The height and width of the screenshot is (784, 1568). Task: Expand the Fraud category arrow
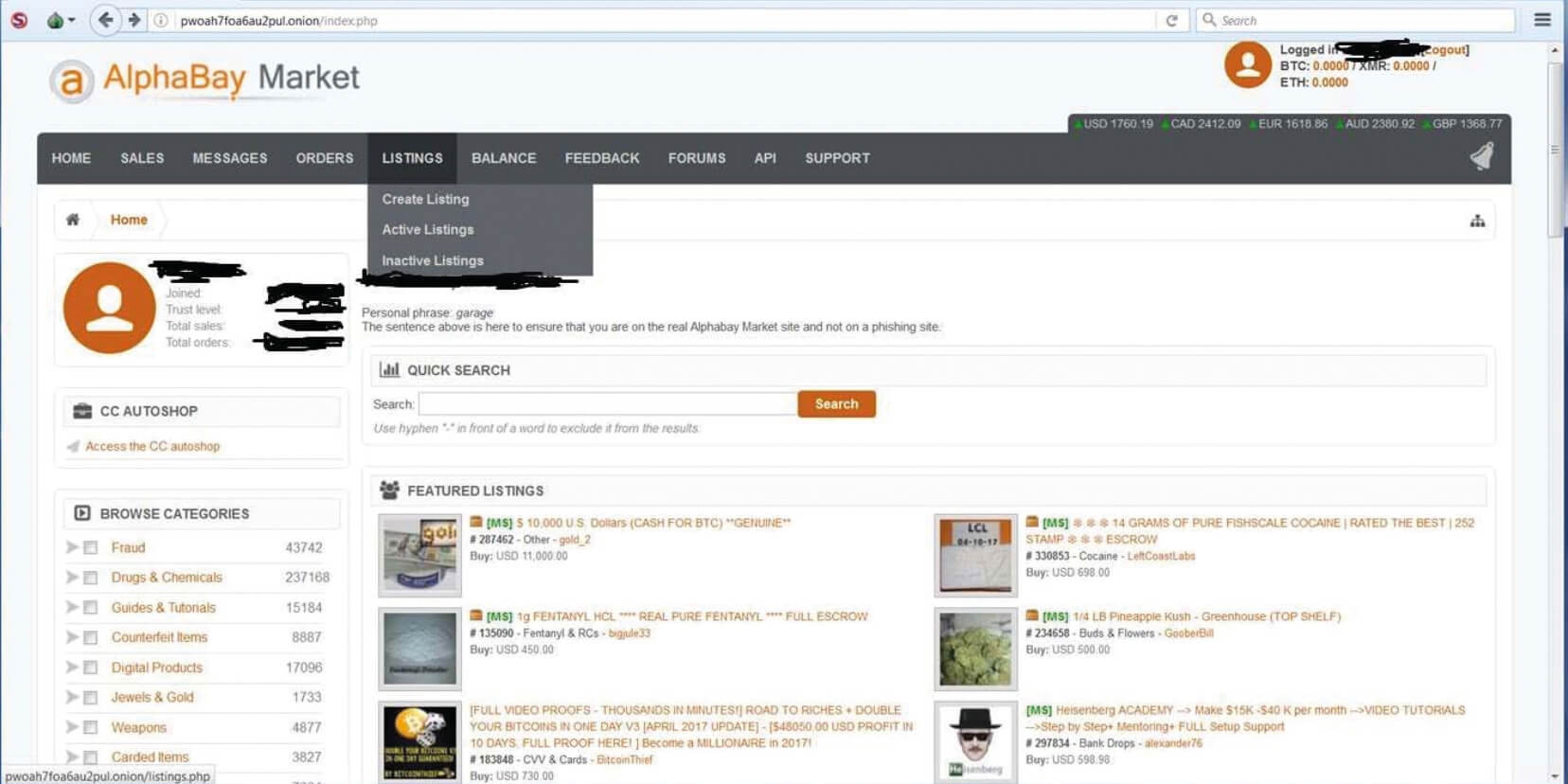72,547
